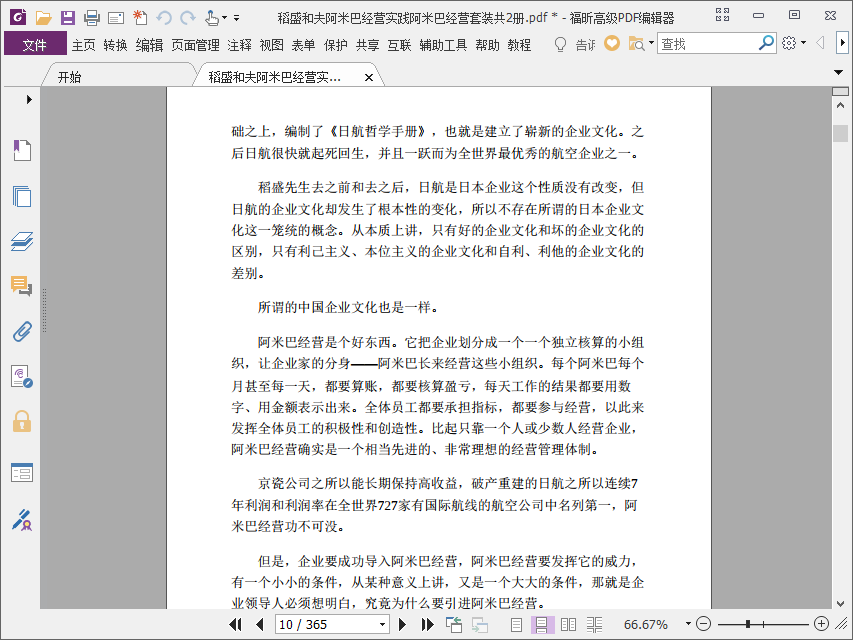Open the 66.67% zoom level dropdown

point(688,624)
